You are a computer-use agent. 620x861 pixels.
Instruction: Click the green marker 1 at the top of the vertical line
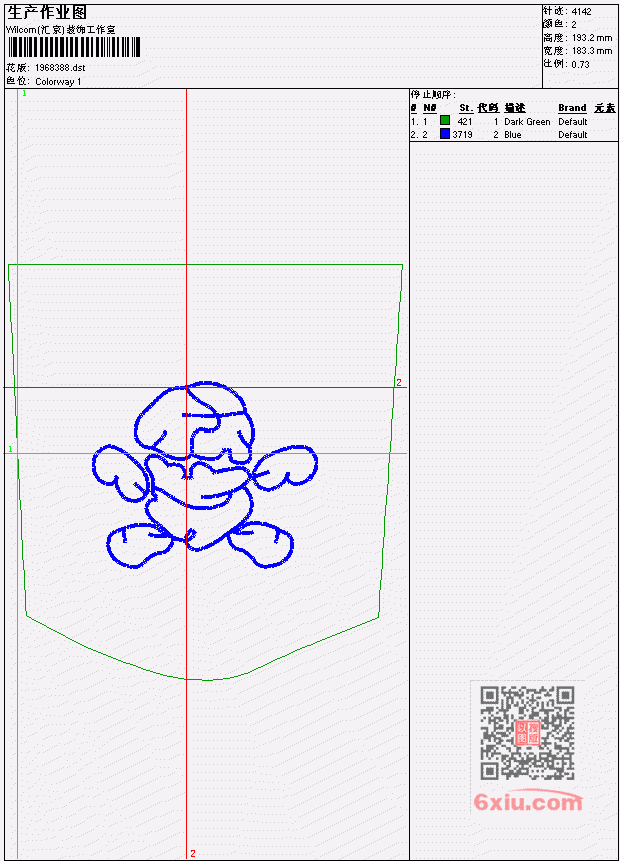tap(24, 93)
